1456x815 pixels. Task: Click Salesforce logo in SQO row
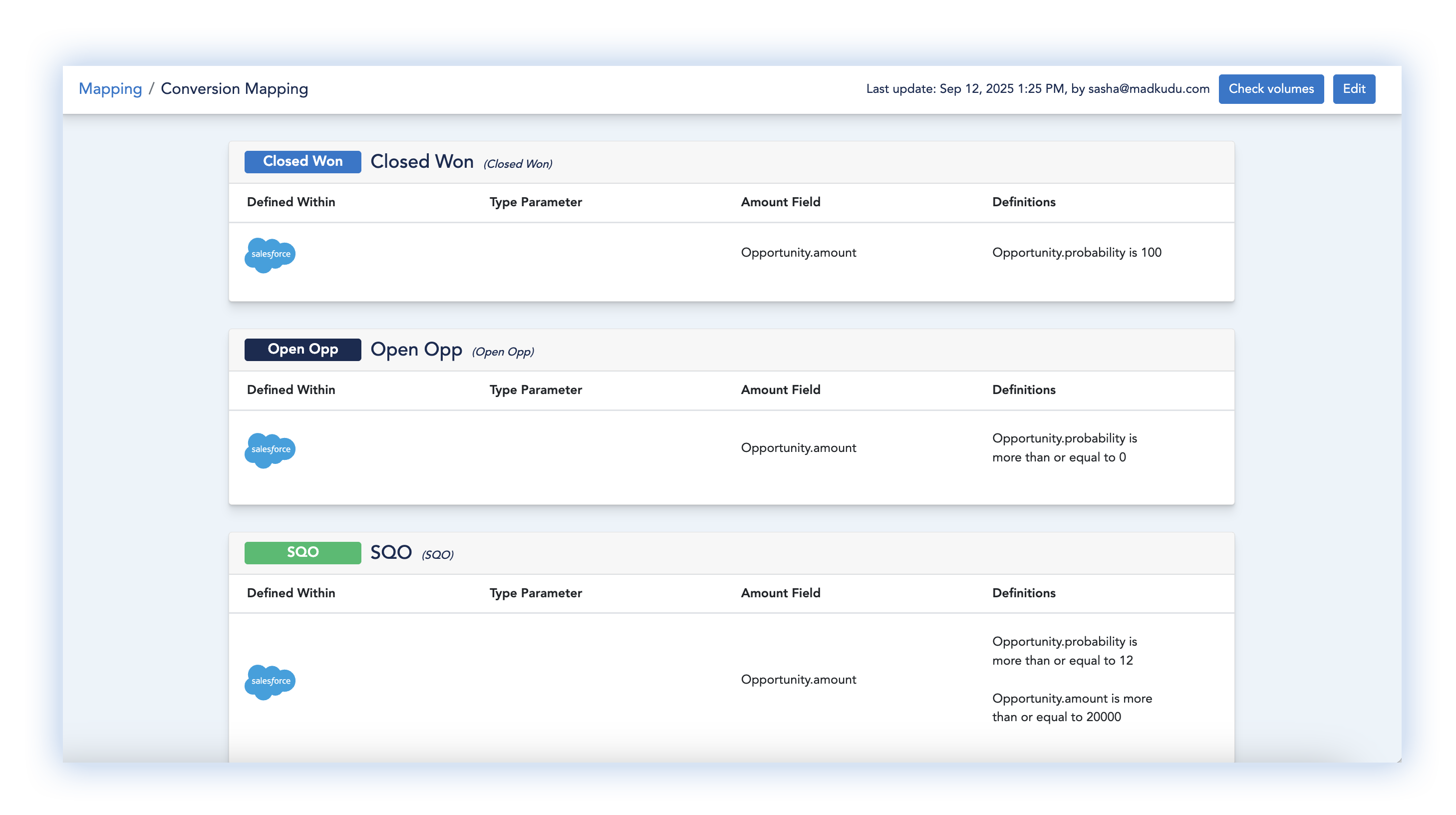270,682
